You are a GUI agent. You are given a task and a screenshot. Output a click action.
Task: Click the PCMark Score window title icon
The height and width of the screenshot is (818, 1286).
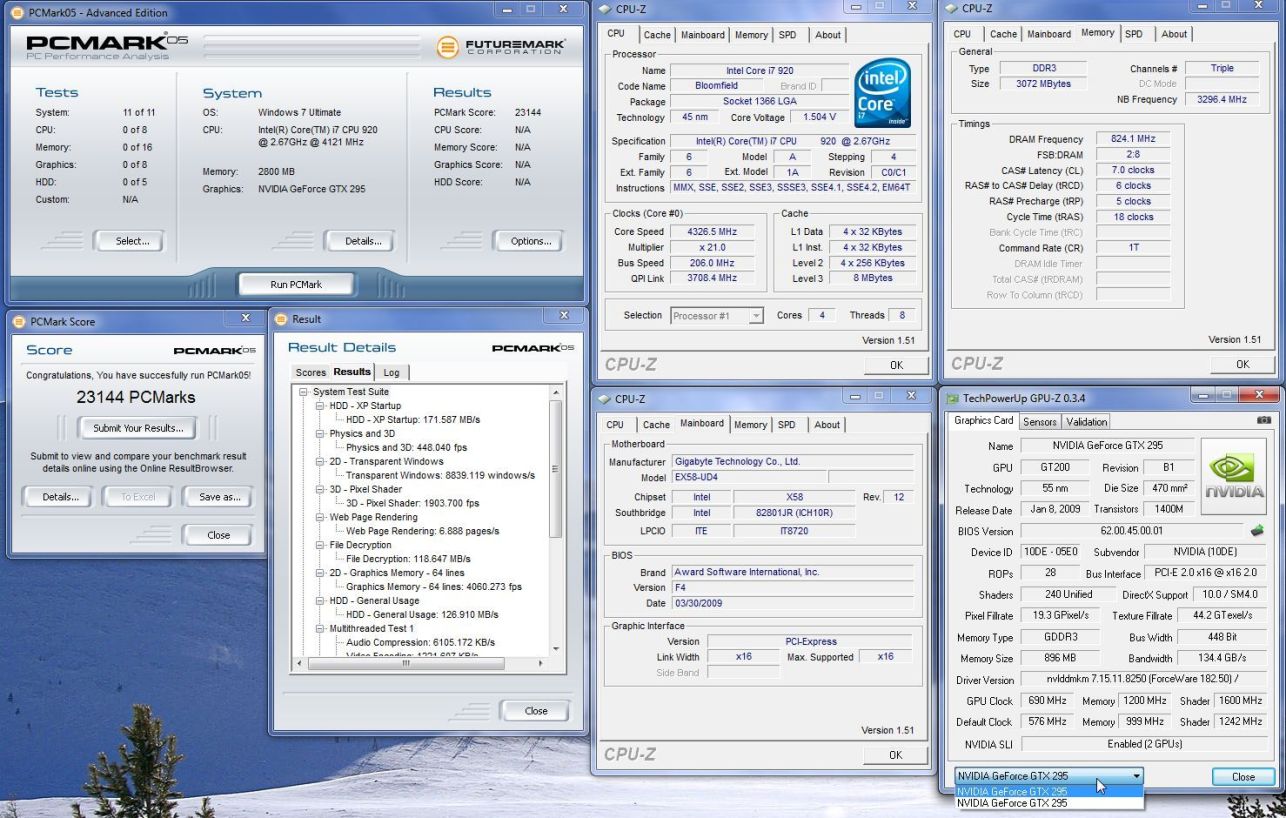(19, 322)
